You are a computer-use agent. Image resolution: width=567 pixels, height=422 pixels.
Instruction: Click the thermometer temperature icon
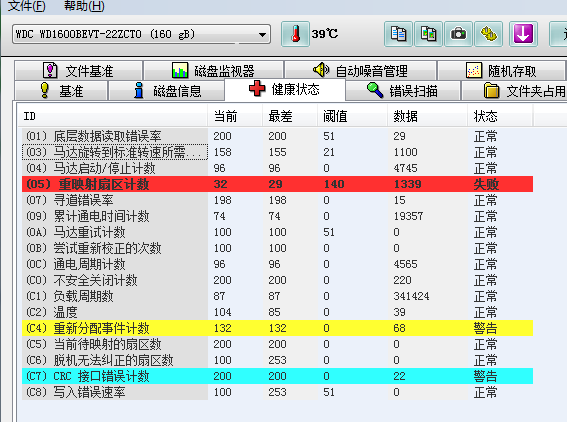pyautogui.click(x=295, y=34)
